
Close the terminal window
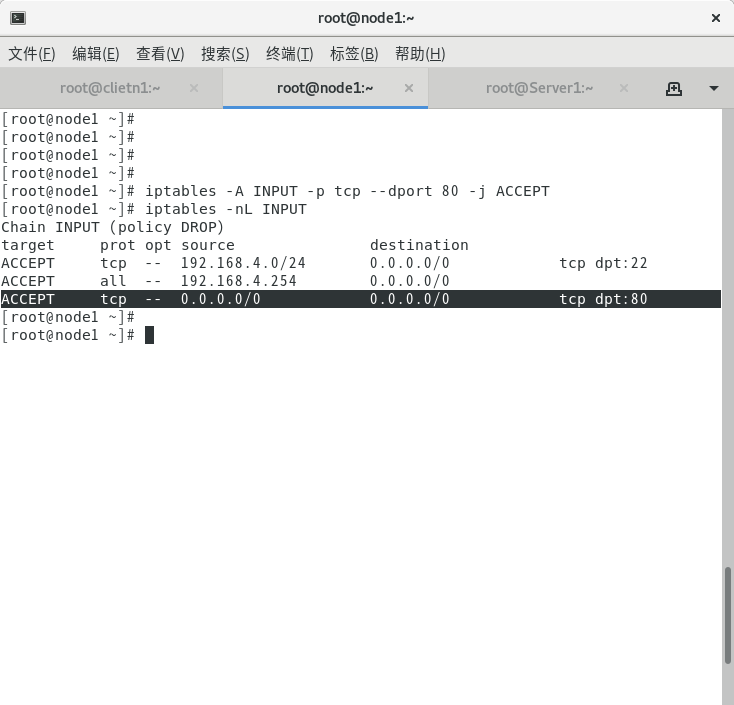point(715,18)
